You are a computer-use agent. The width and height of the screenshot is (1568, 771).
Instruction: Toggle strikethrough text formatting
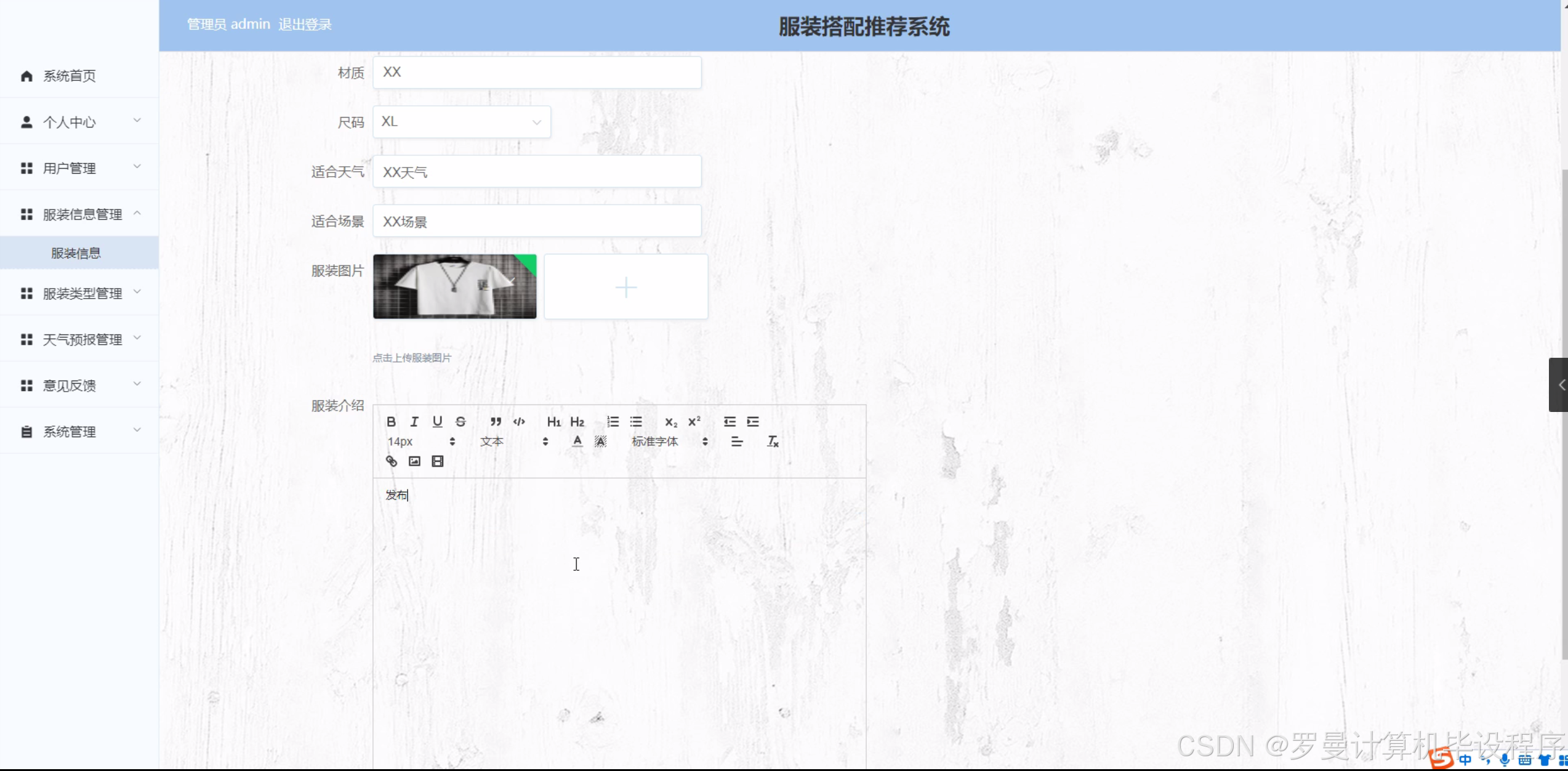click(x=460, y=422)
